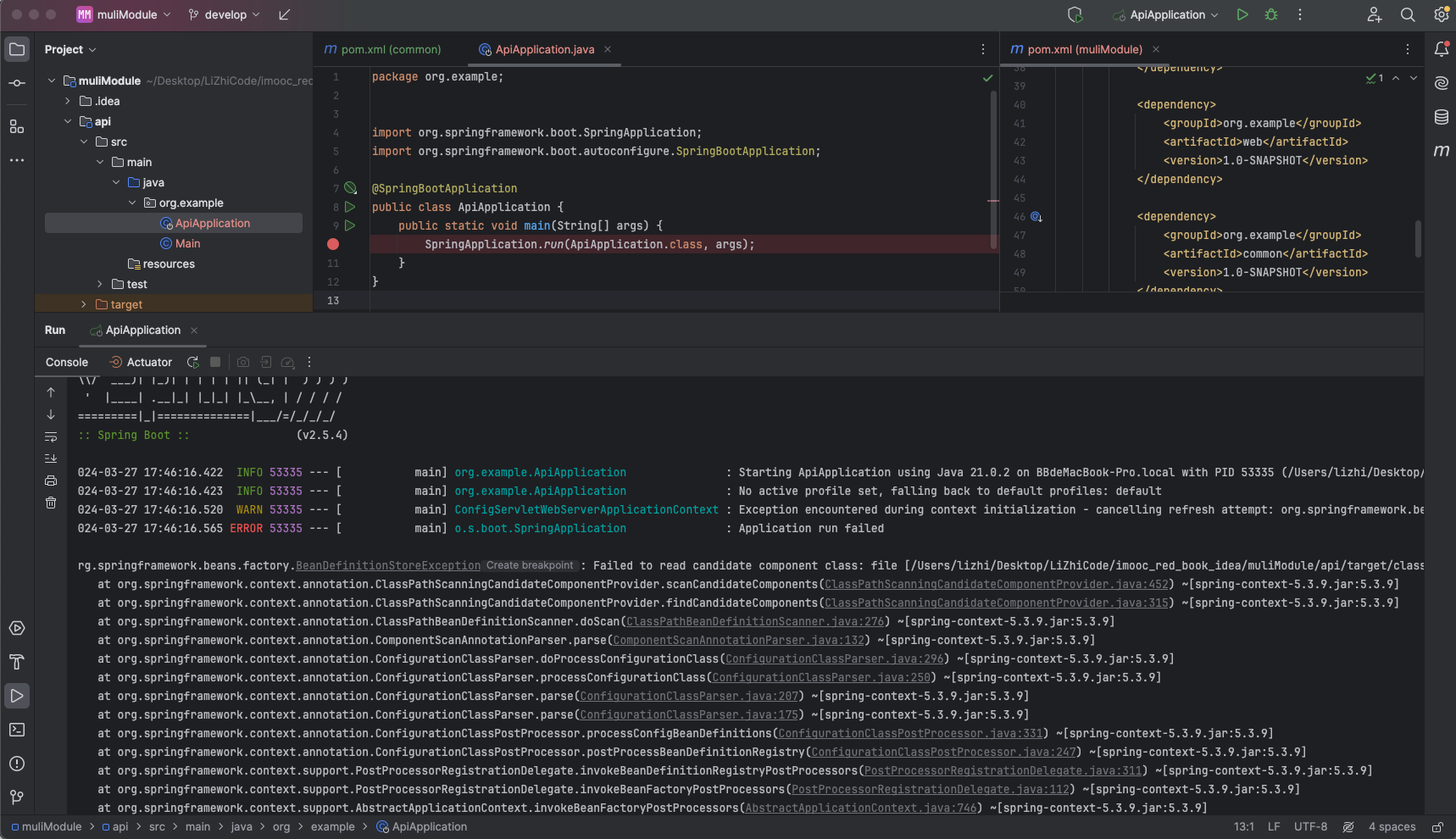This screenshot has width=1456, height=839.
Task: Expand the test folder
Action: (x=100, y=284)
